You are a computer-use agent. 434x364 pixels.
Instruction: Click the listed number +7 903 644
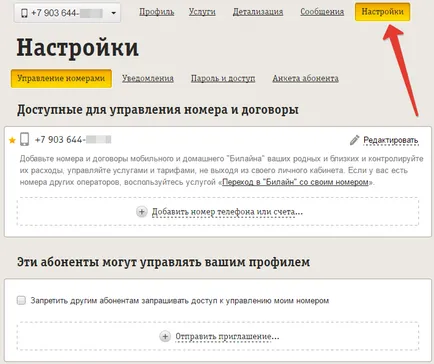coord(73,140)
